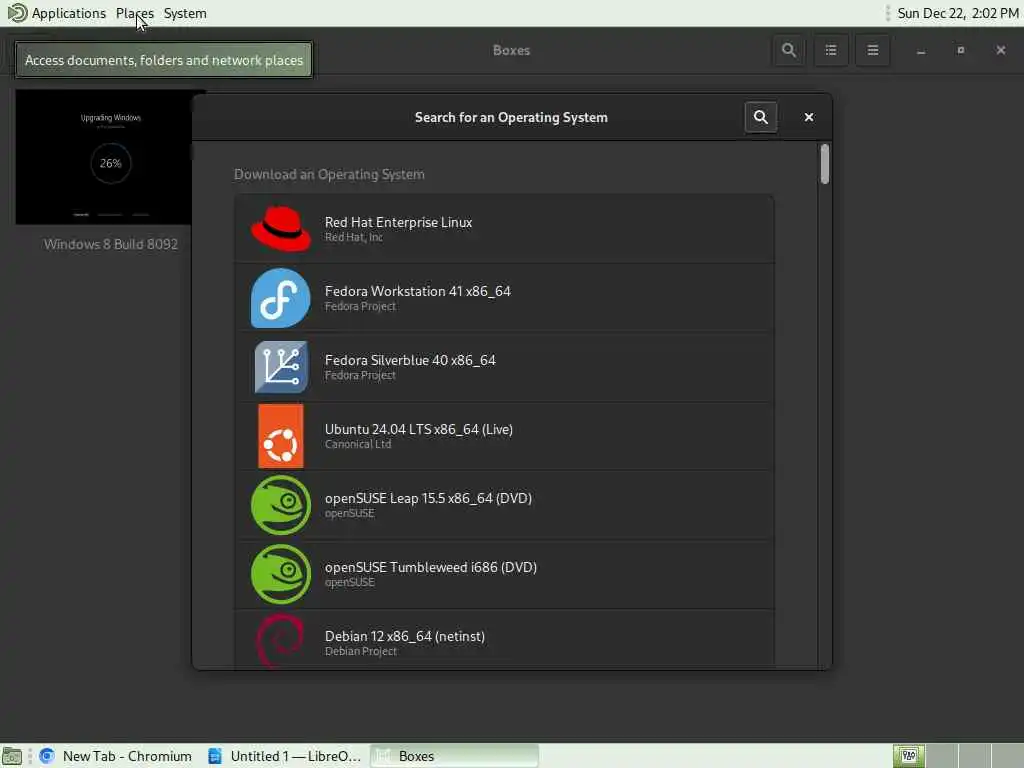
Task: Select Red Hat Enterprise Linux logo
Action: (281, 229)
